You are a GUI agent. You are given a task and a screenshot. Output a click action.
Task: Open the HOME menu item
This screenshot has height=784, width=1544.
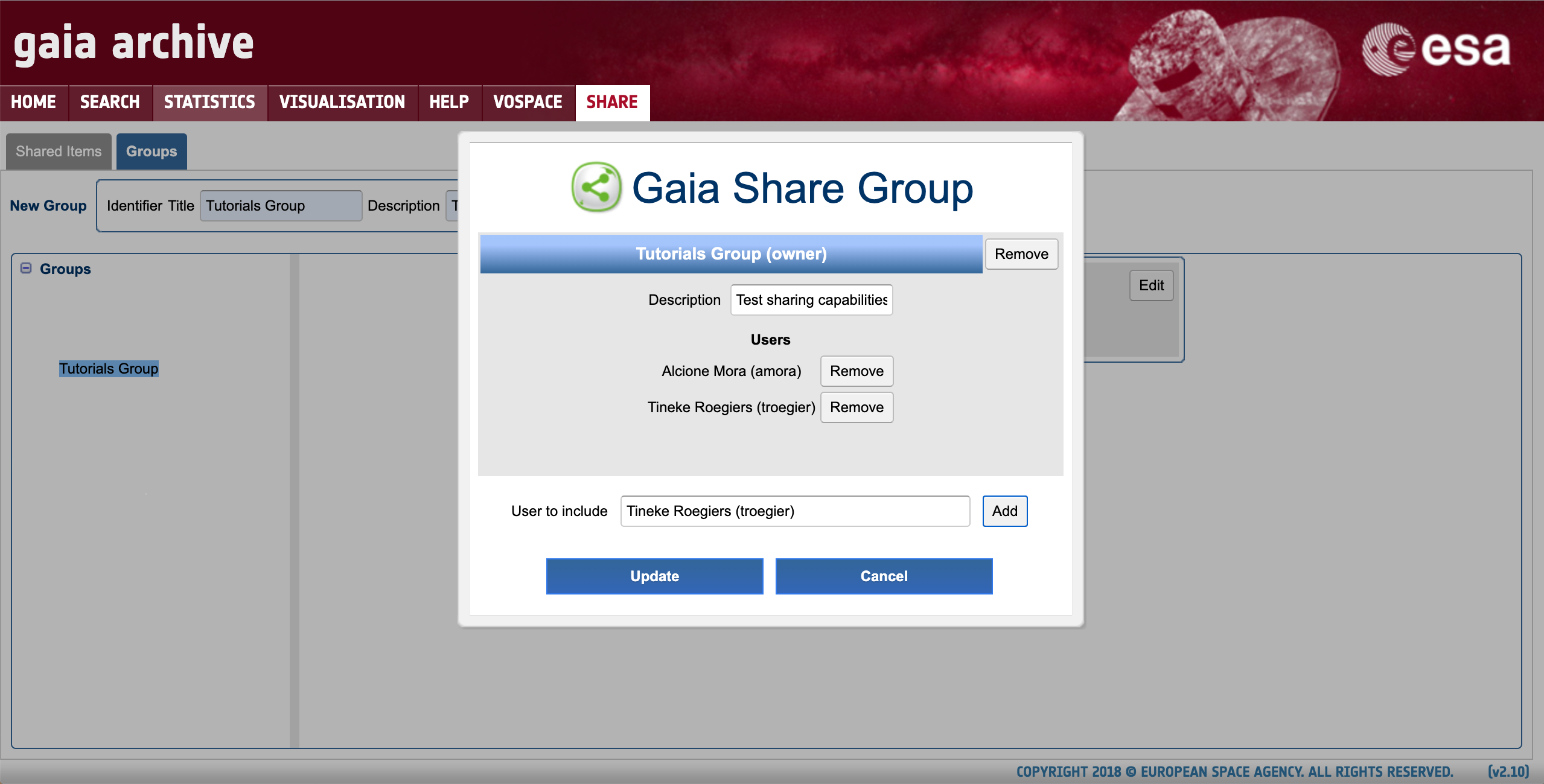click(34, 102)
